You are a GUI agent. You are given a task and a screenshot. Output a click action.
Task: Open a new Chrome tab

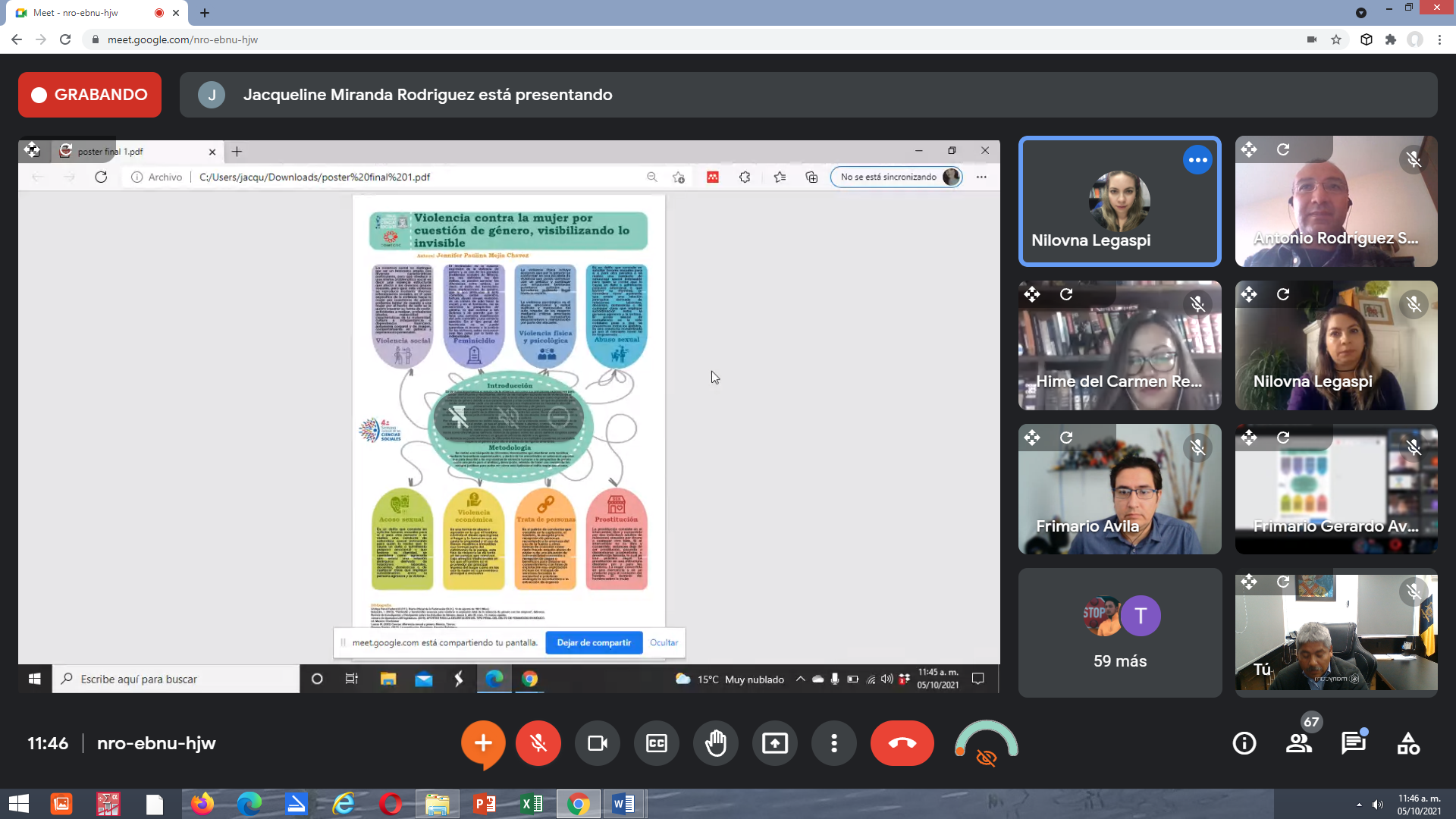coord(205,13)
